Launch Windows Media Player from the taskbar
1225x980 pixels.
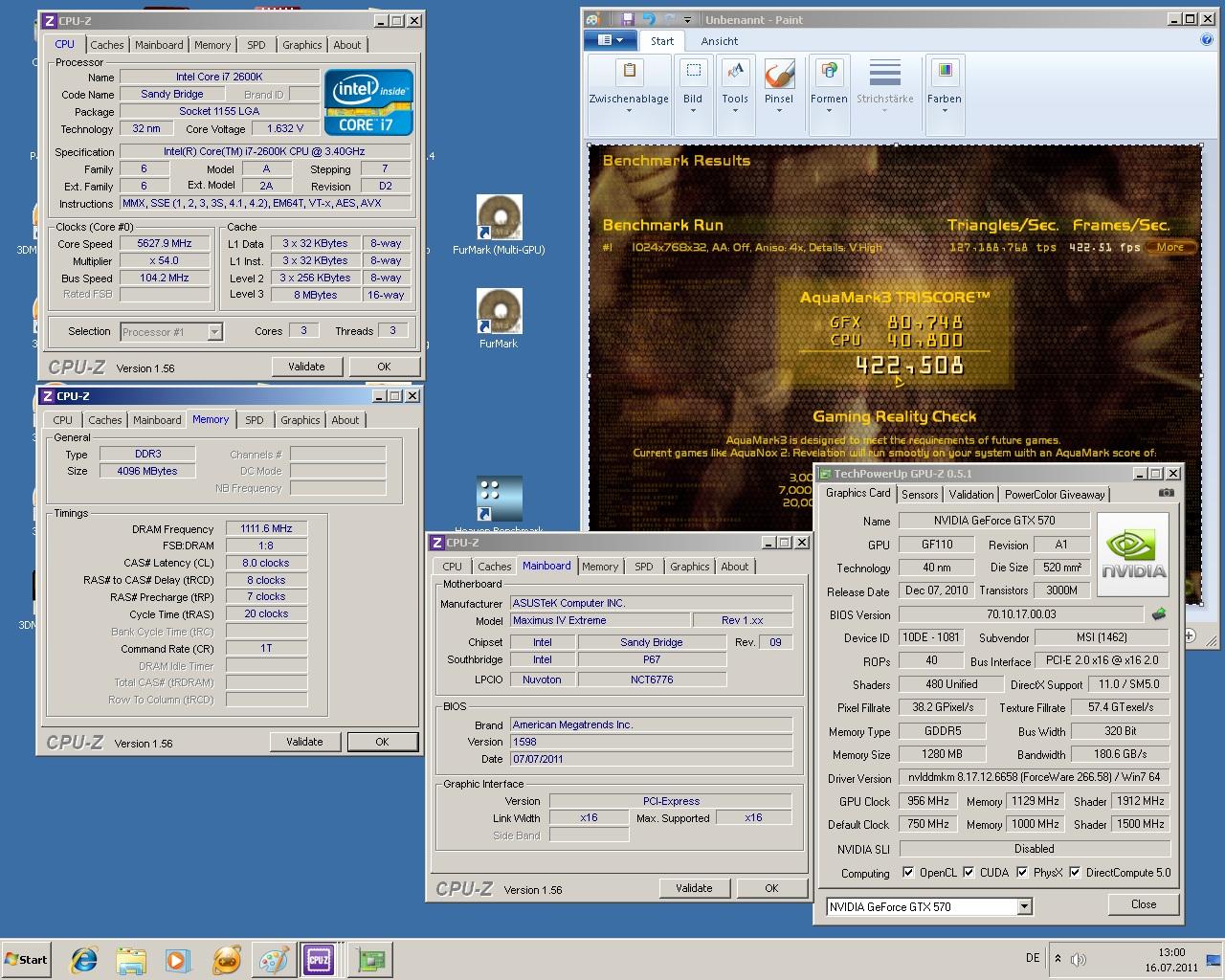pyautogui.click(x=177, y=960)
